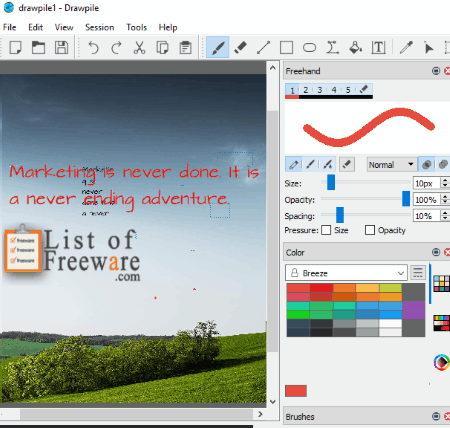
Task: Select the Freehand brush tool
Action: tap(217, 47)
